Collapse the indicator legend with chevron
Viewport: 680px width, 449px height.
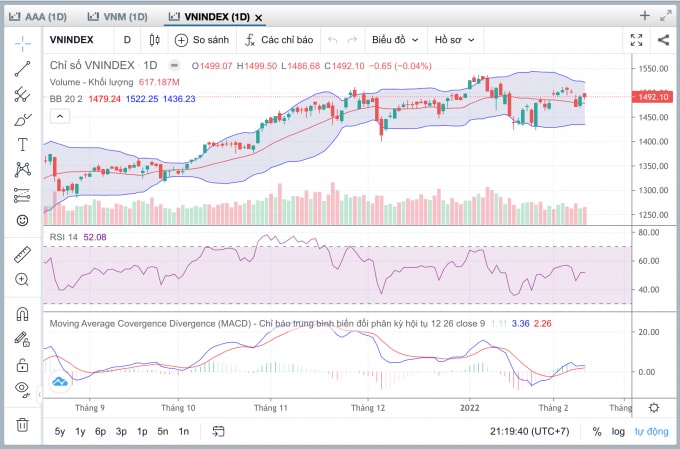point(60,116)
